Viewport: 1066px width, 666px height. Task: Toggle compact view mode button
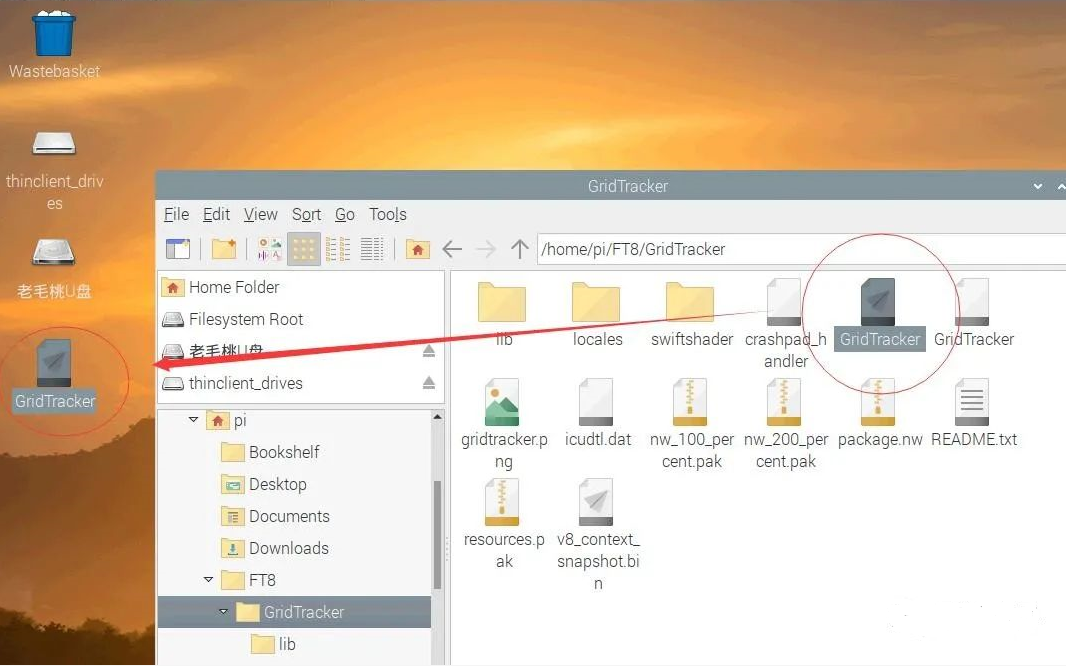[338, 249]
